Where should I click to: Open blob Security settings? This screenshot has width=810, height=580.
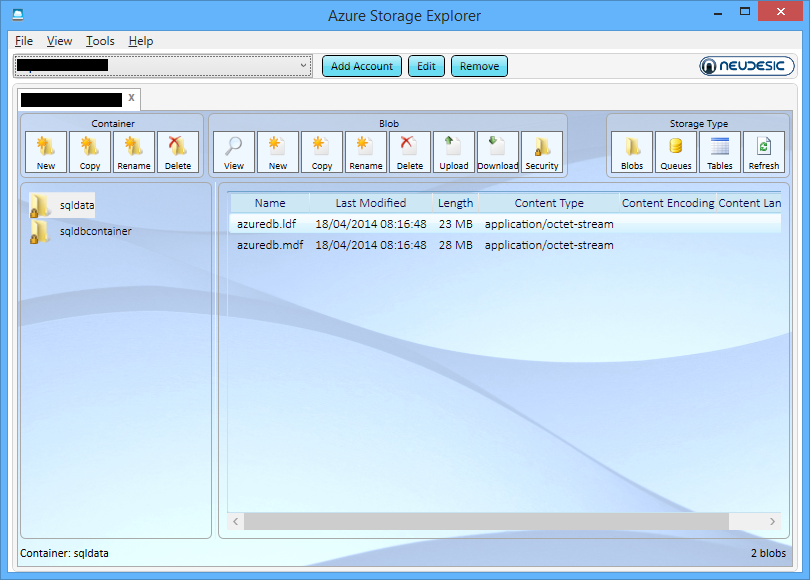542,152
